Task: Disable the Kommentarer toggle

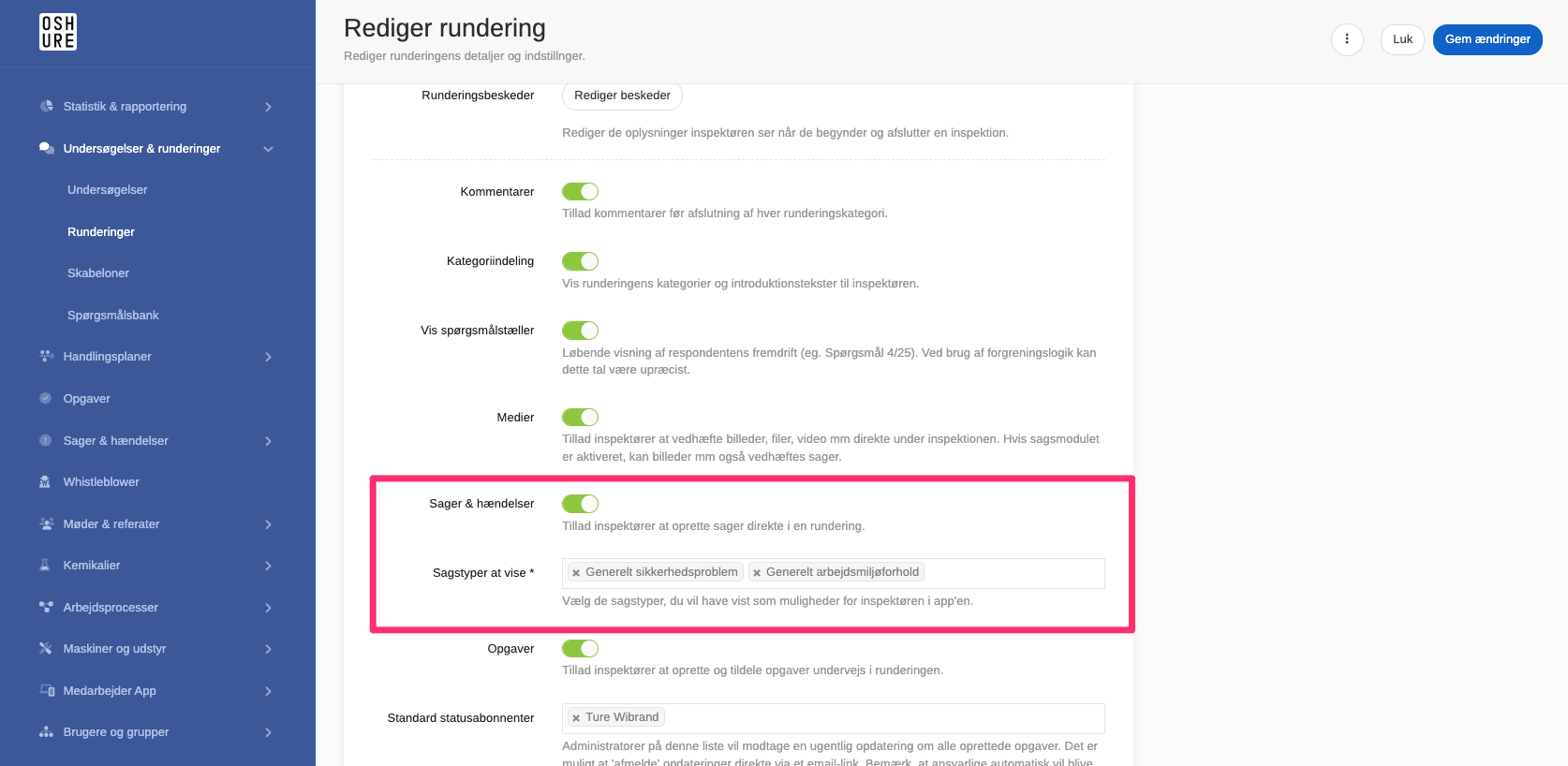Action: pos(580,191)
